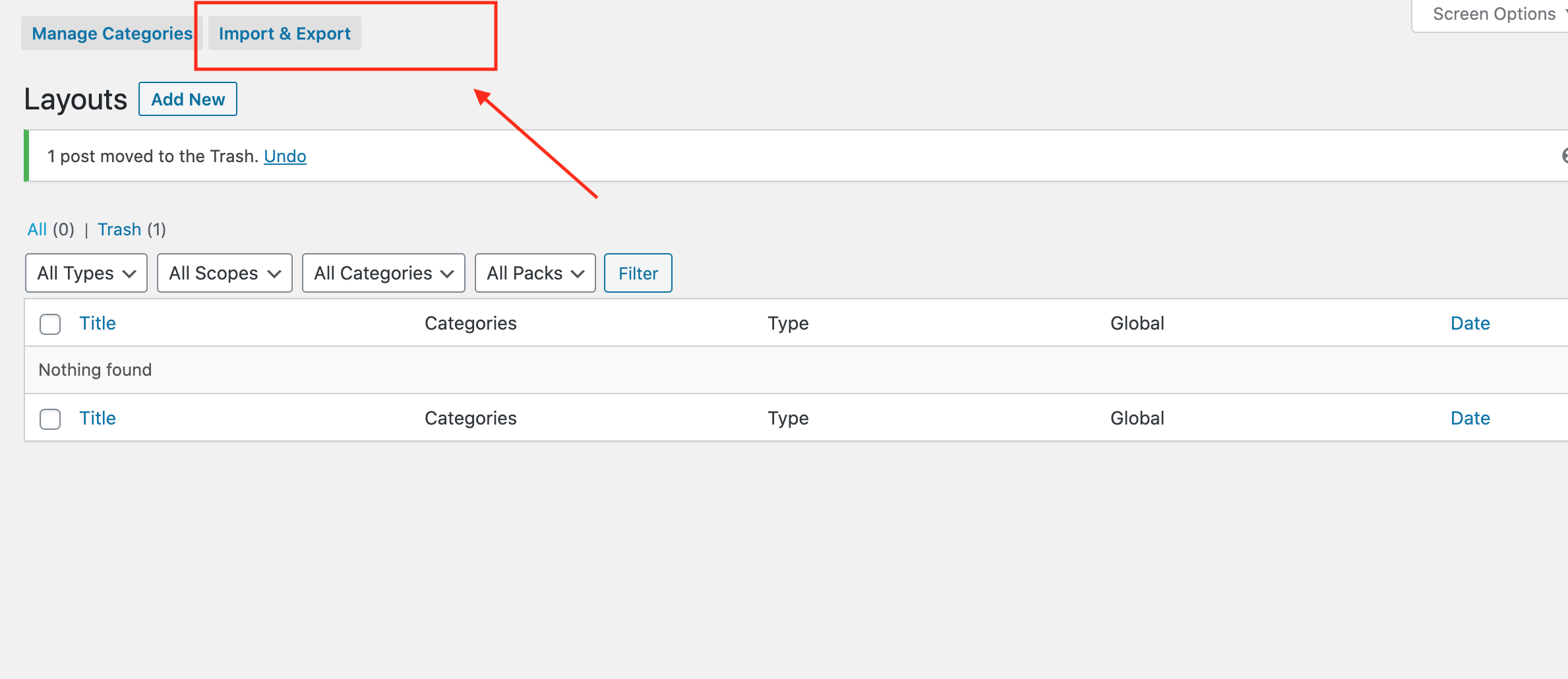Open the All Types dropdown
This screenshot has width=1568, height=679.
(x=86, y=273)
